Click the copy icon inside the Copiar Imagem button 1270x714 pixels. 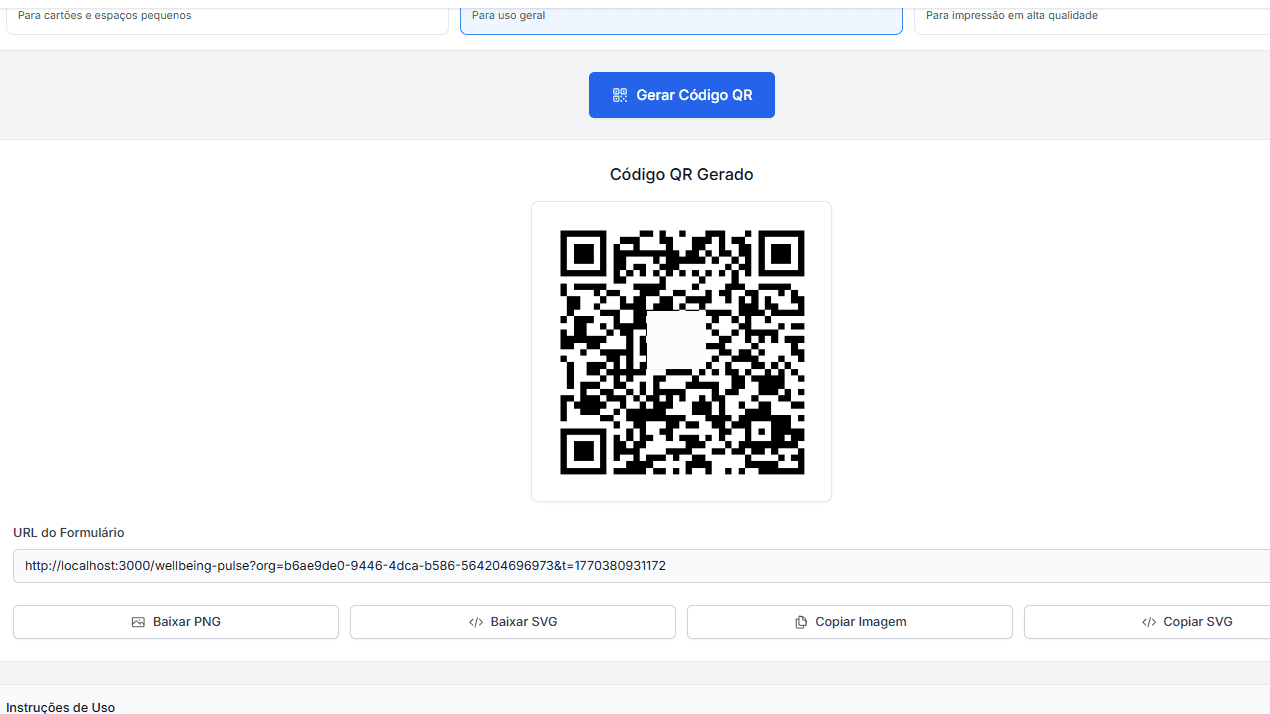pos(801,621)
